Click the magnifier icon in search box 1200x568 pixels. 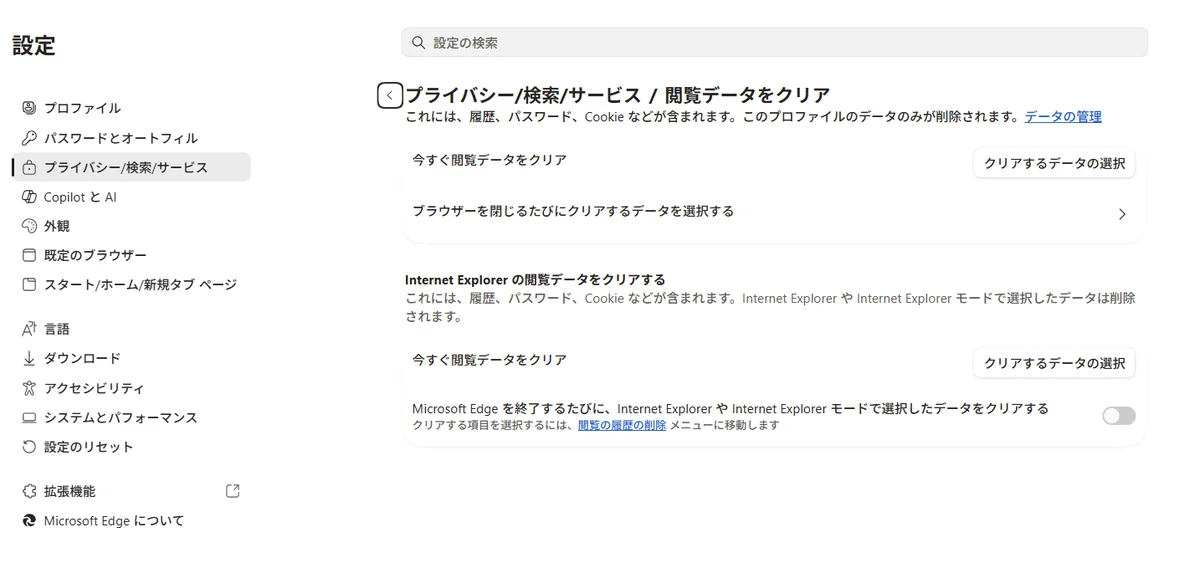click(x=419, y=43)
